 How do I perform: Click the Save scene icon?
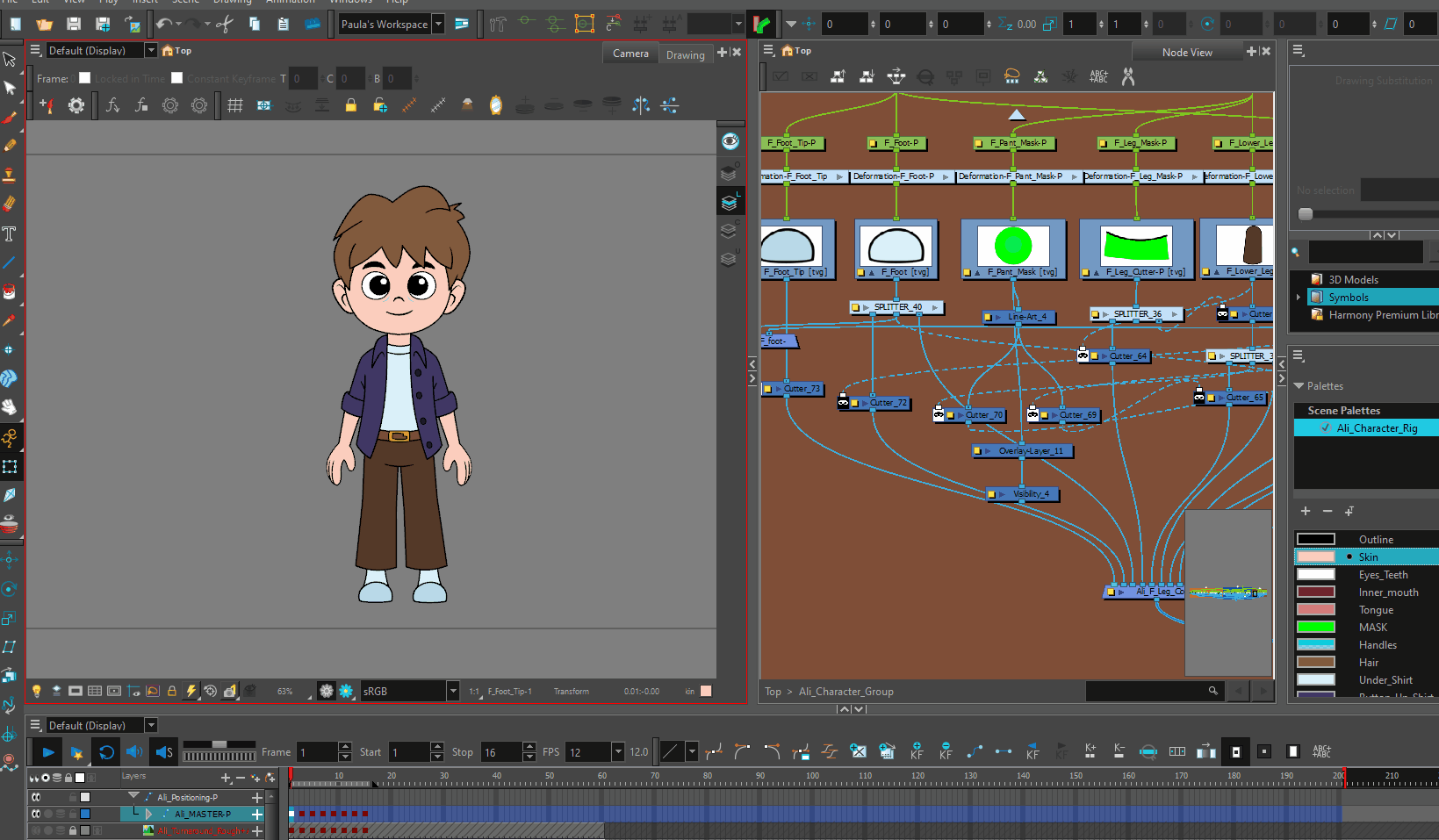74,25
